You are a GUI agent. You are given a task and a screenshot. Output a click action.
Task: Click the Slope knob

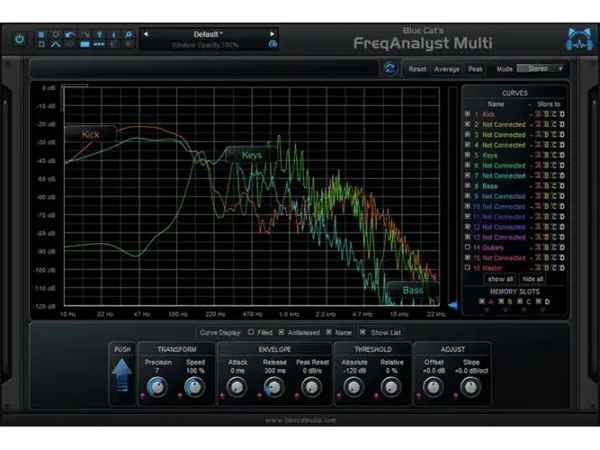pyautogui.click(x=470, y=386)
